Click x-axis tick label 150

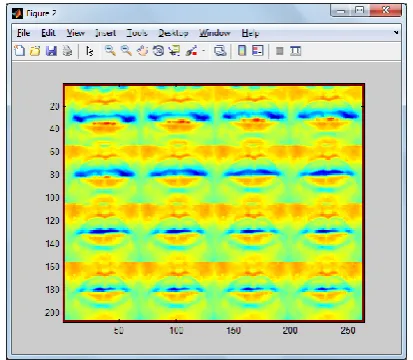(x=233, y=331)
